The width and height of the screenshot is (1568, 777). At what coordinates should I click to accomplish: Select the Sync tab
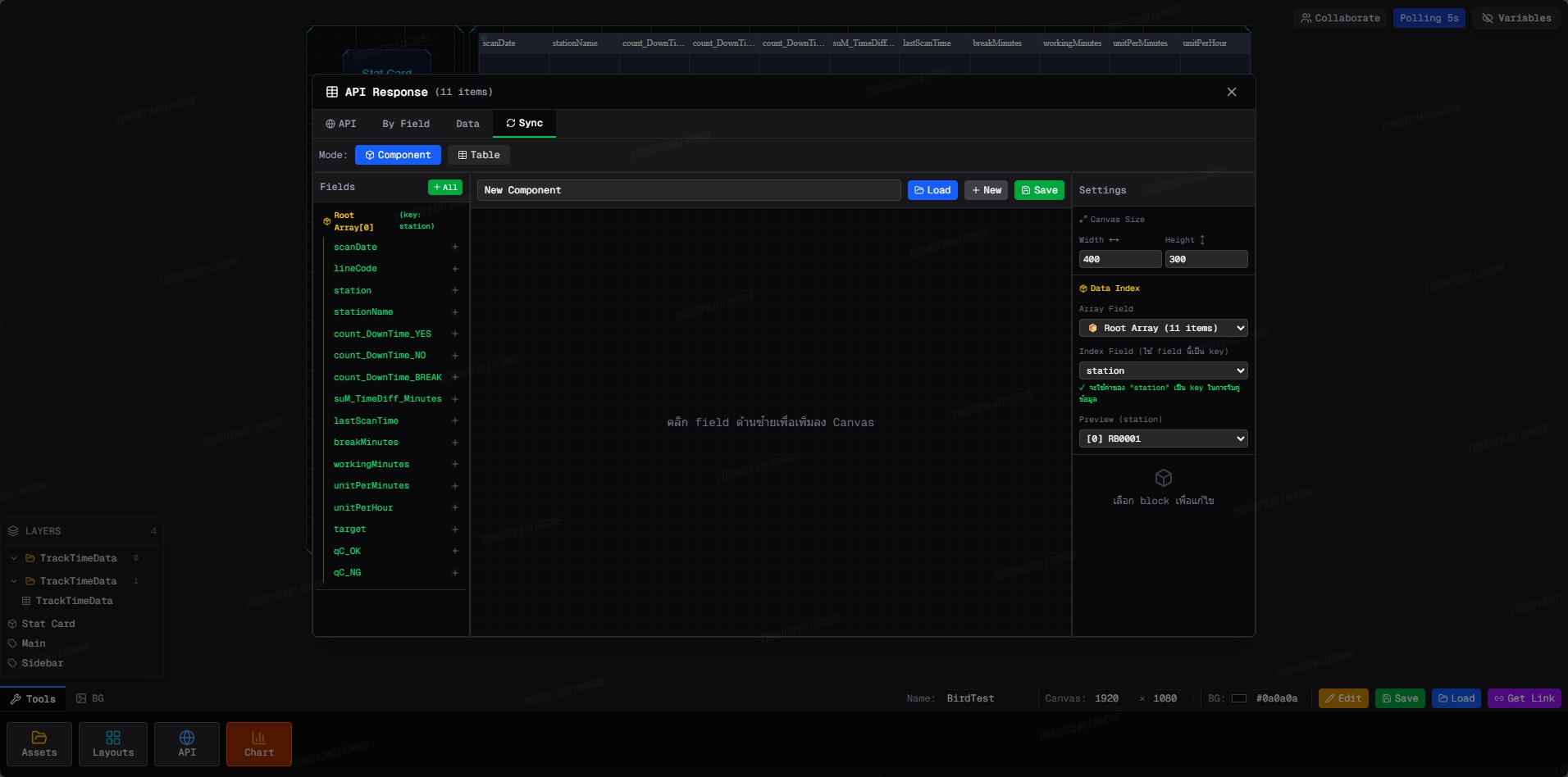pos(524,123)
